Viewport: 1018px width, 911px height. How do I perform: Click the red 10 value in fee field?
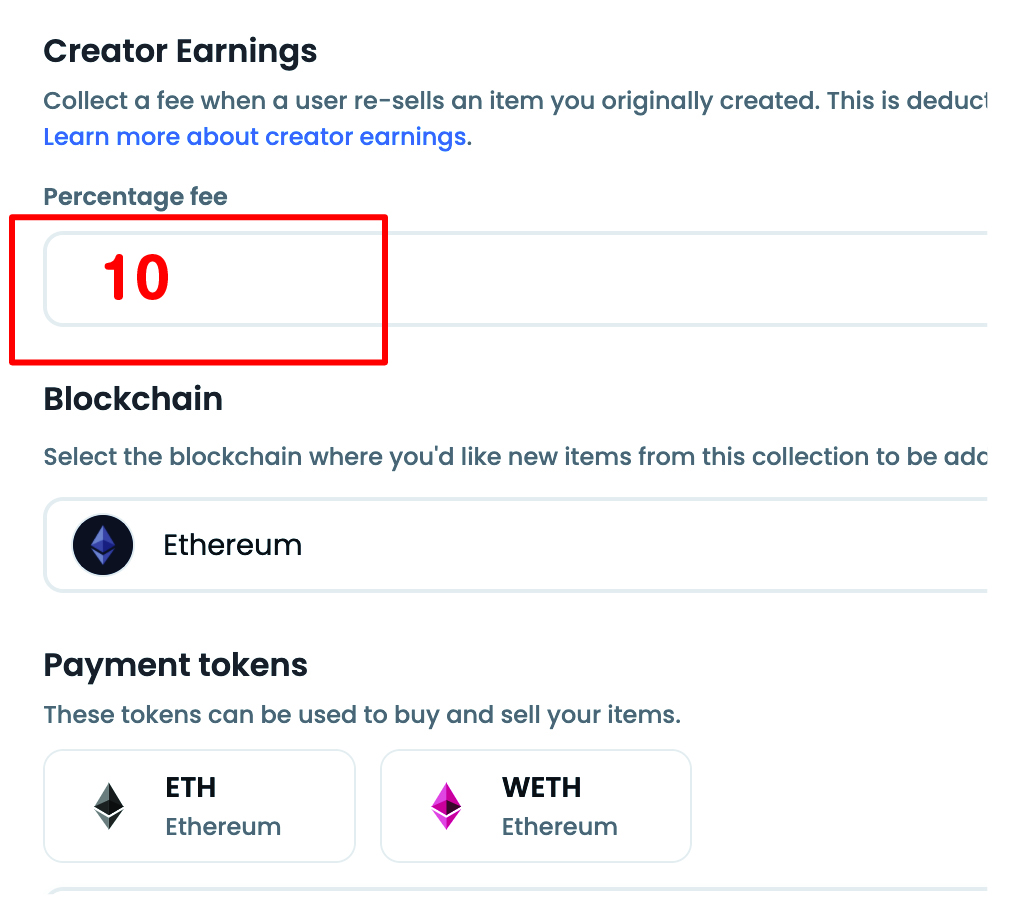[x=136, y=277]
